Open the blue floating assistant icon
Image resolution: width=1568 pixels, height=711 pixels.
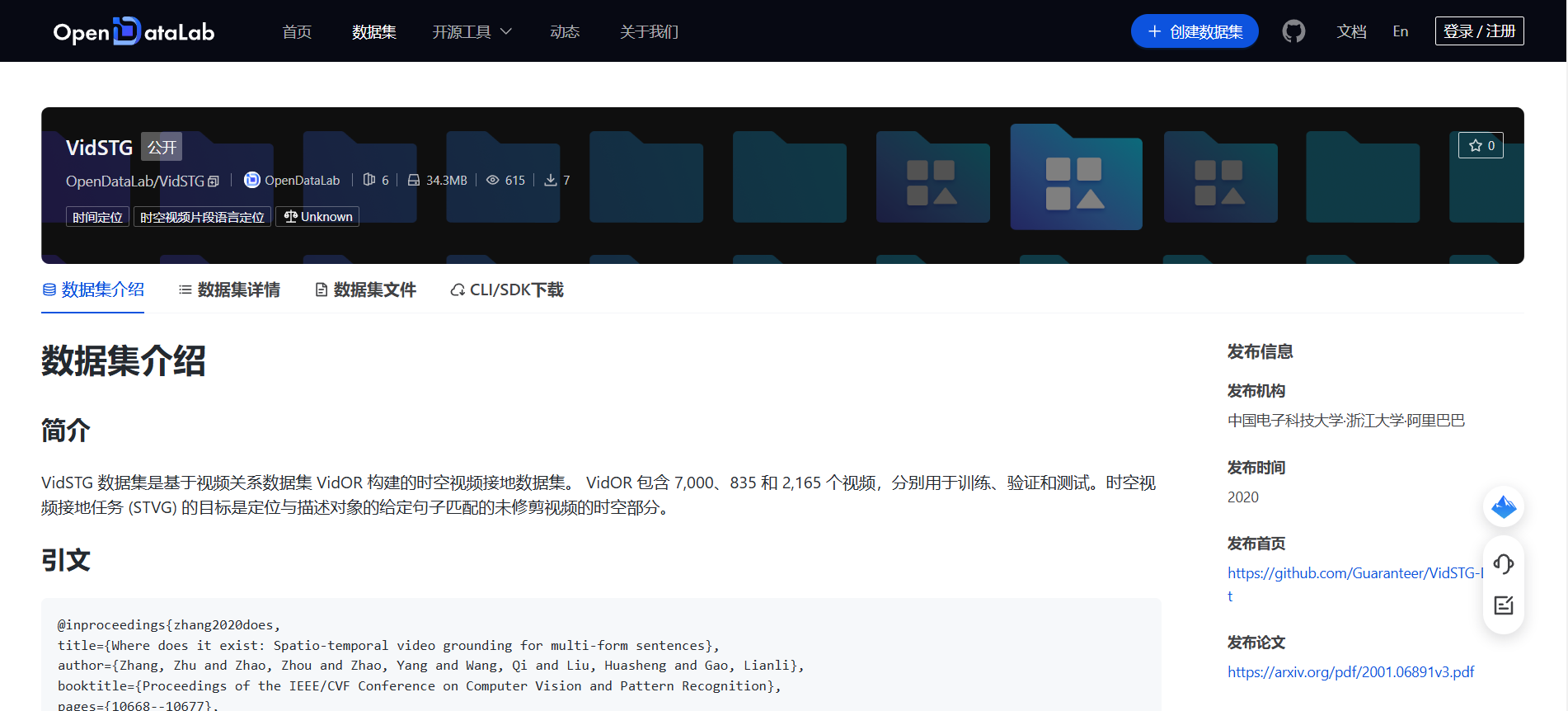point(1504,506)
